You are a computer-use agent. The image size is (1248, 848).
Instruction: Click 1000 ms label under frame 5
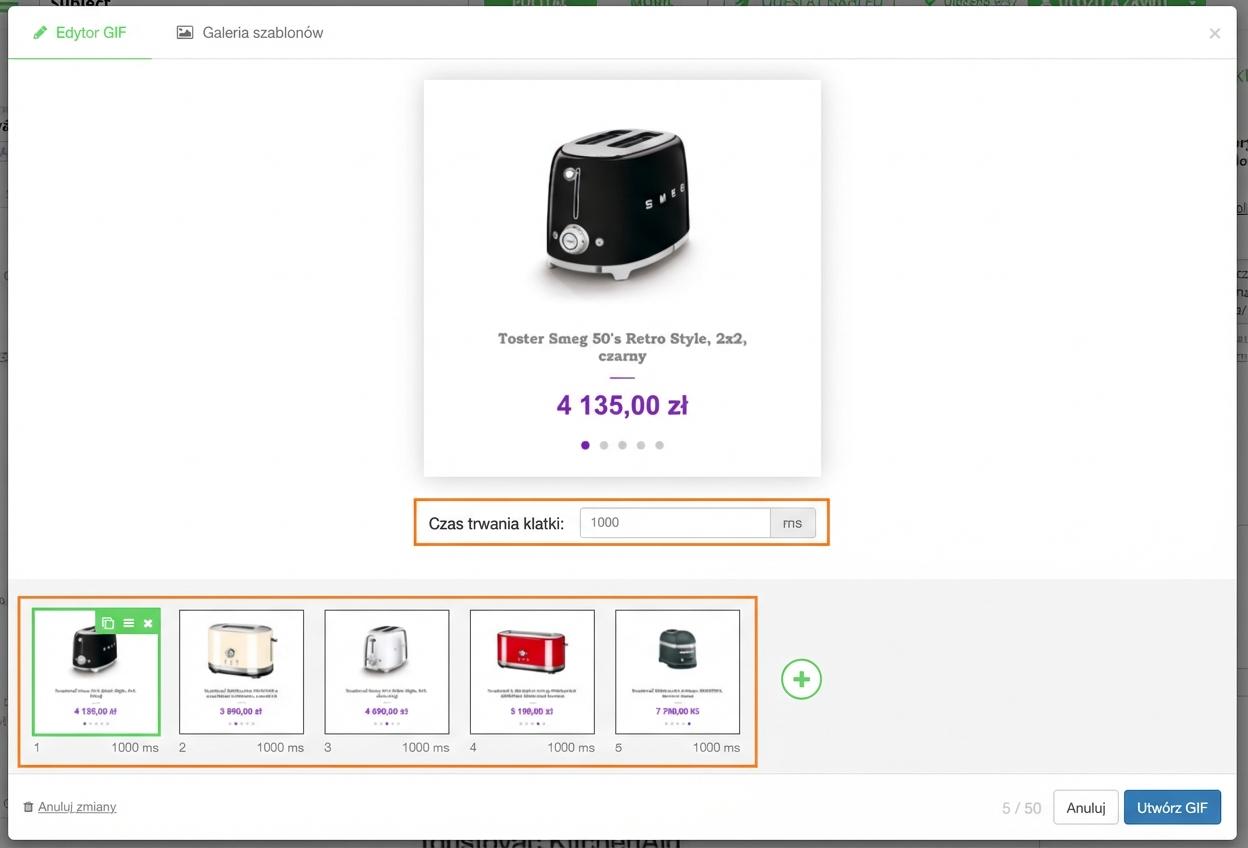[716, 748]
